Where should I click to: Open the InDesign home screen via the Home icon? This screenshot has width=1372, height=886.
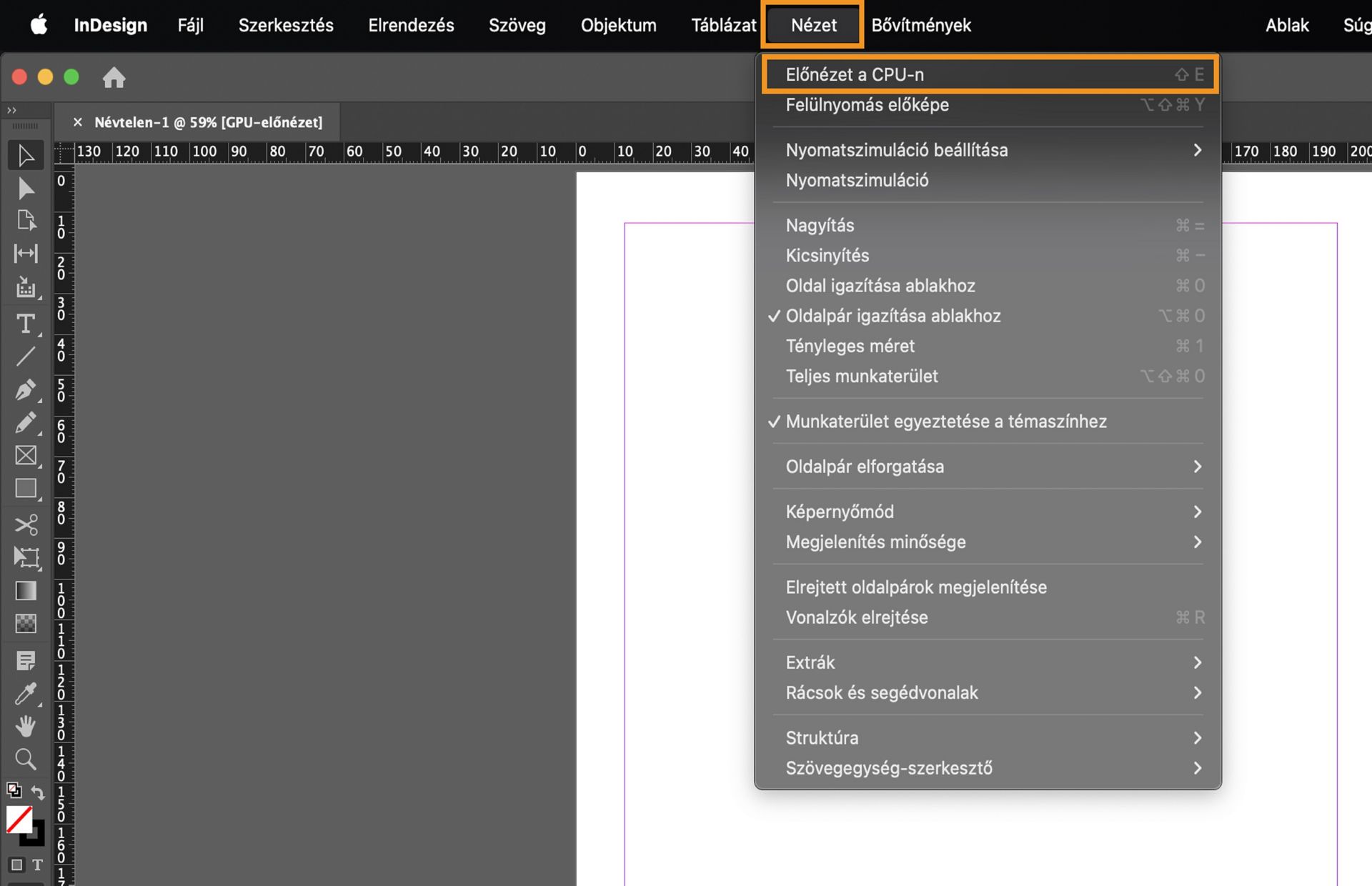(114, 78)
